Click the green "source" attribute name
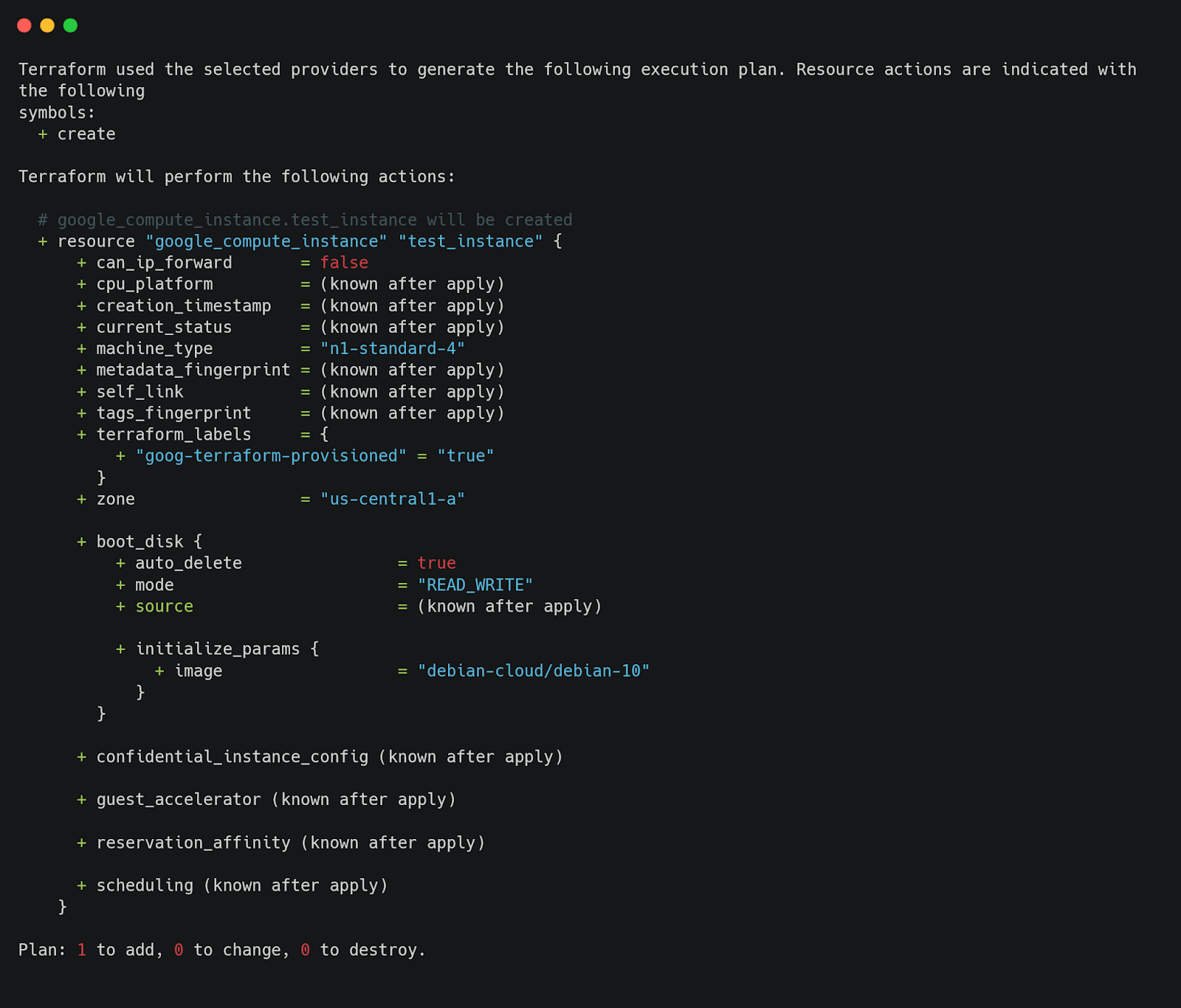Image resolution: width=1181 pixels, height=1008 pixels. click(164, 607)
